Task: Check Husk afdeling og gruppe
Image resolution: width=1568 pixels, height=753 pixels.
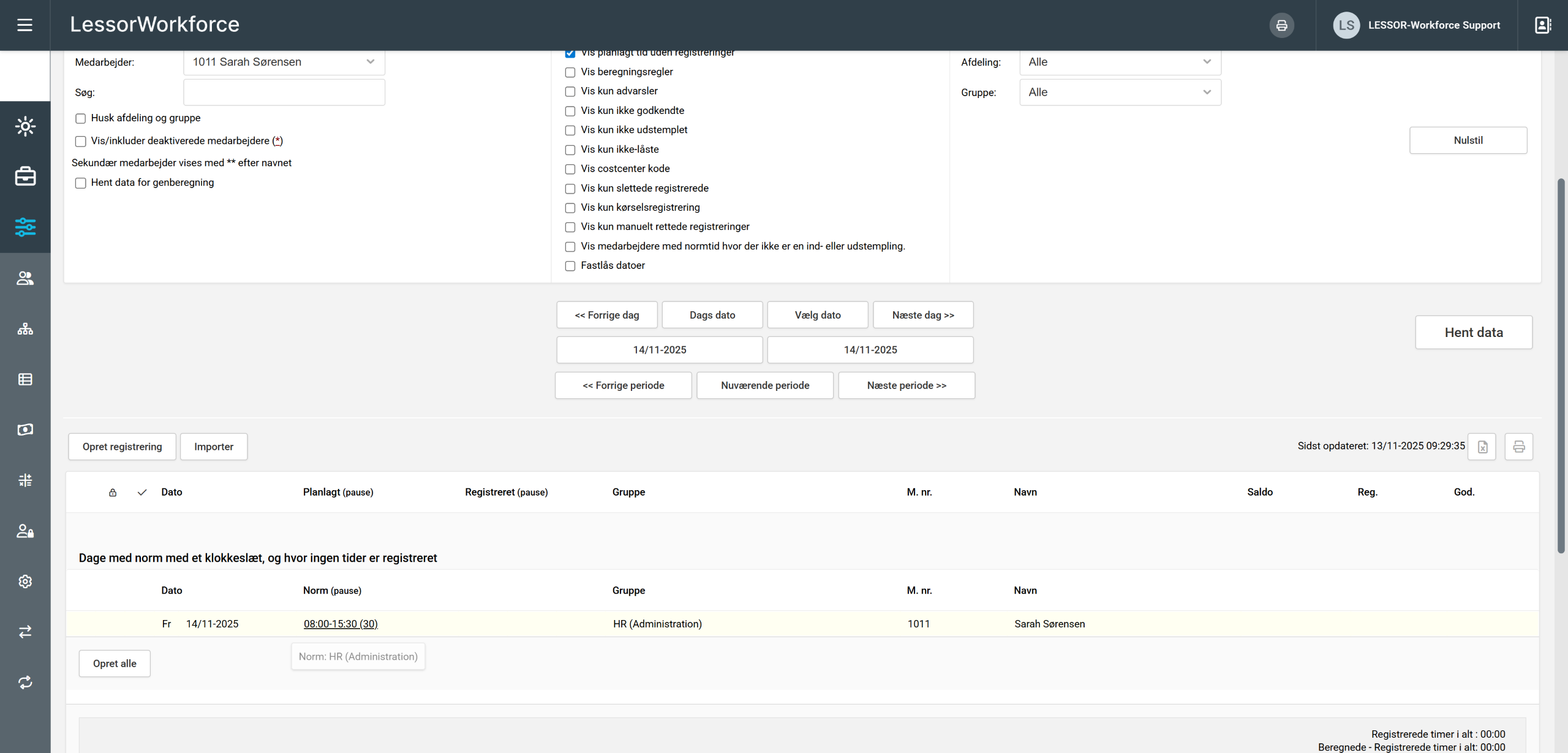Action: coord(81,118)
